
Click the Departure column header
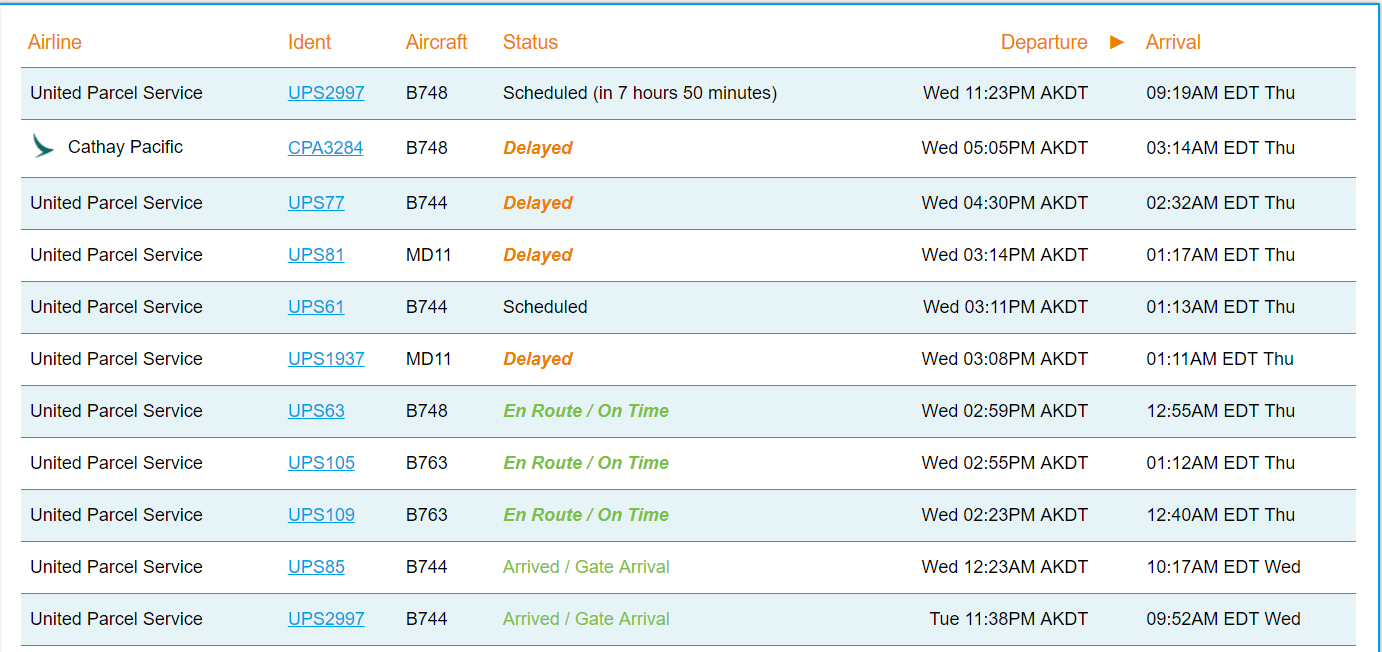(1043, 42)
